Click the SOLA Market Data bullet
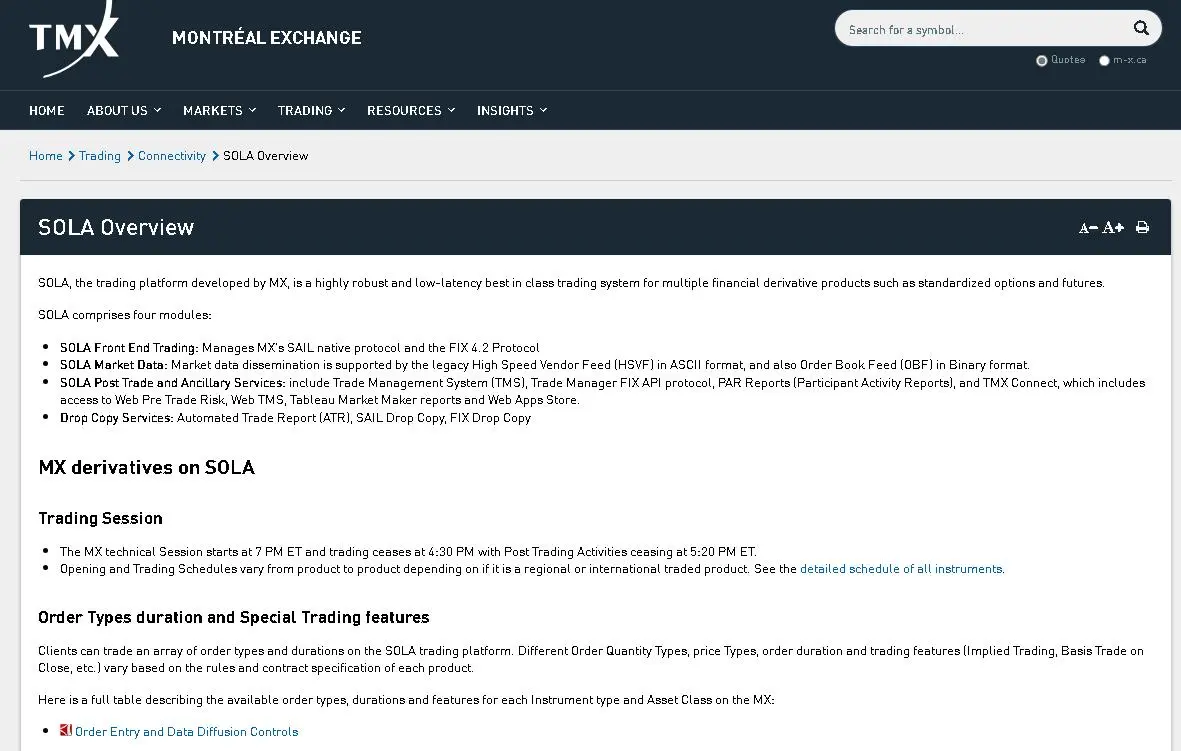 tap(545, 365)
